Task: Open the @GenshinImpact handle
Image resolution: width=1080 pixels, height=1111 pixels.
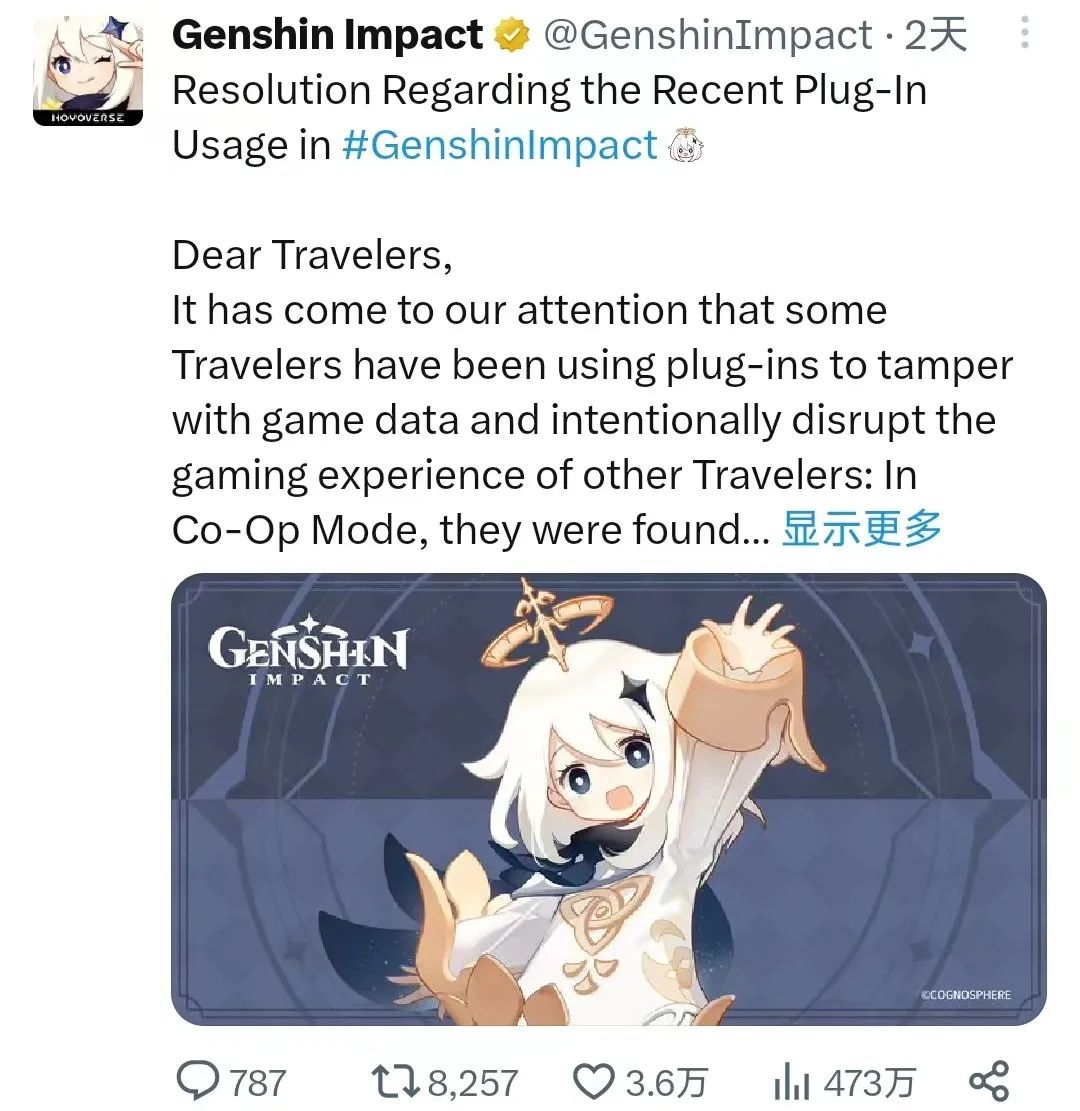Action: pyautogui.click(x=708, y=35)
